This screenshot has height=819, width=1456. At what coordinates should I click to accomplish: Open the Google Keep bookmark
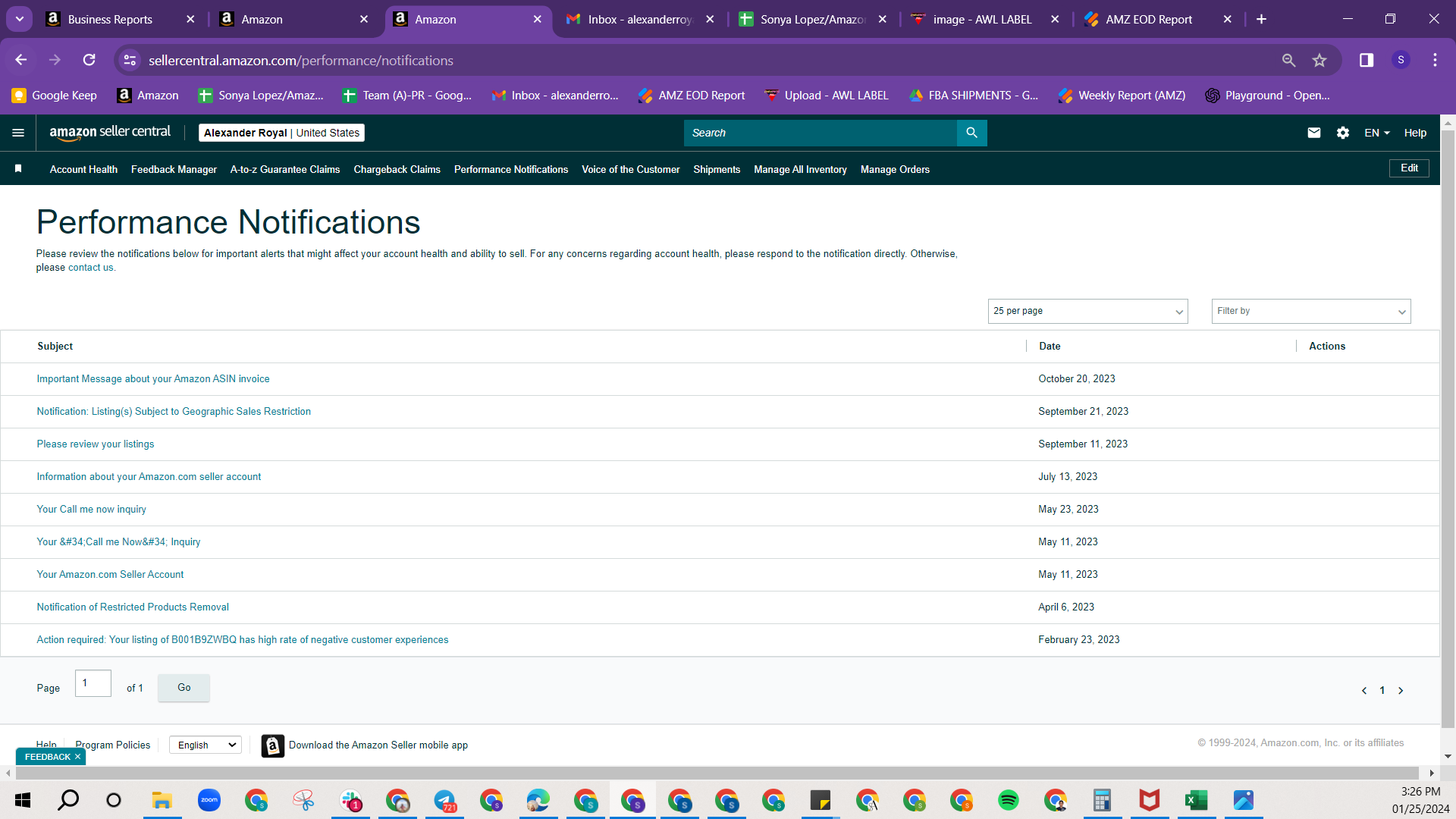pyautogui.click(x=55, y=96)
